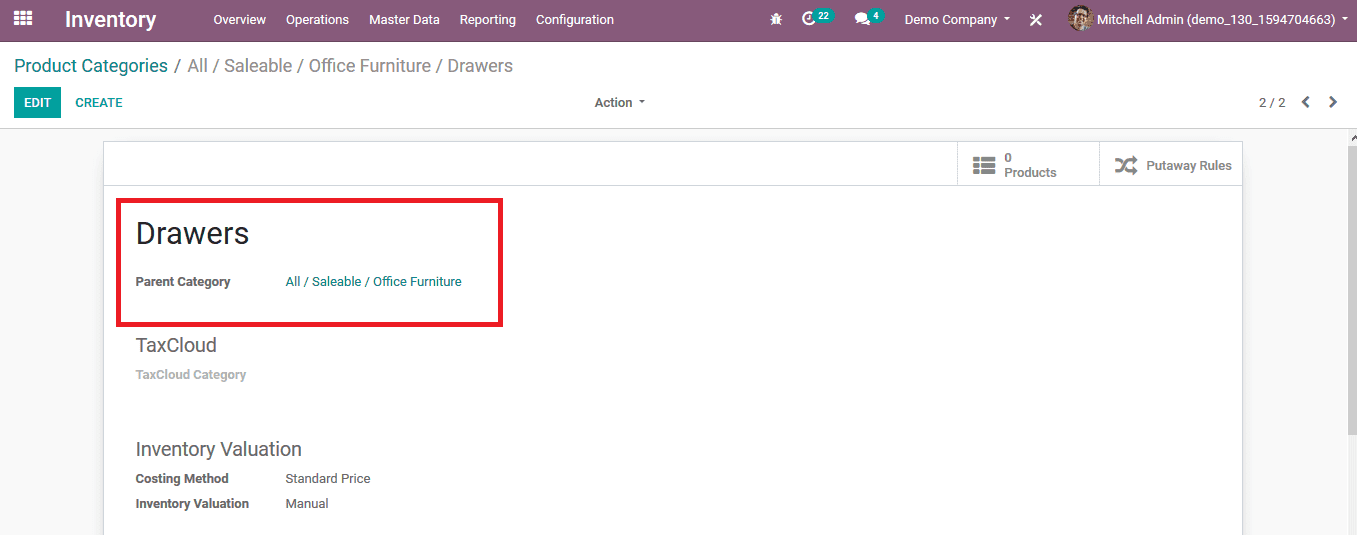Click the Manual valuation value
1357x535 pixels.
[307, 504]
